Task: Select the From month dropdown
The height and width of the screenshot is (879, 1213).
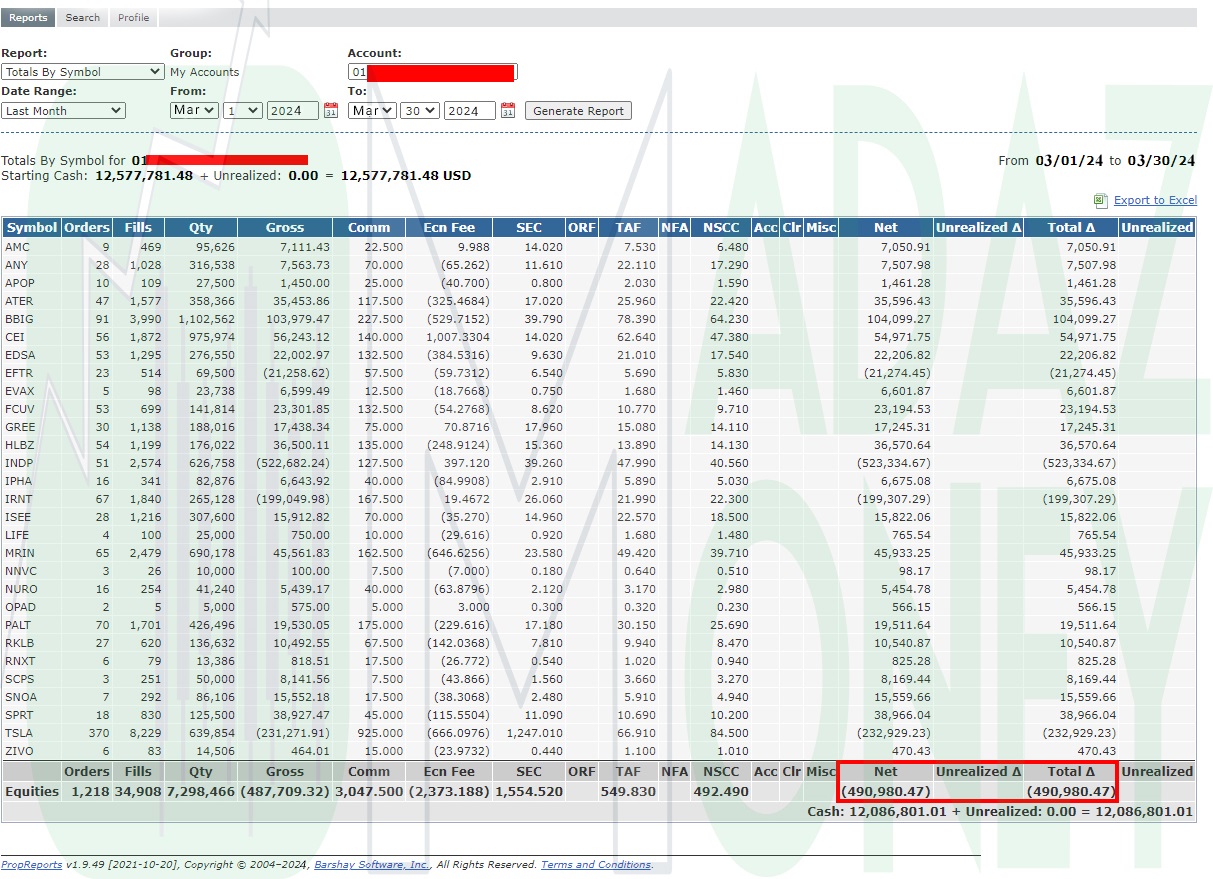Action: (x=194, y=111)
